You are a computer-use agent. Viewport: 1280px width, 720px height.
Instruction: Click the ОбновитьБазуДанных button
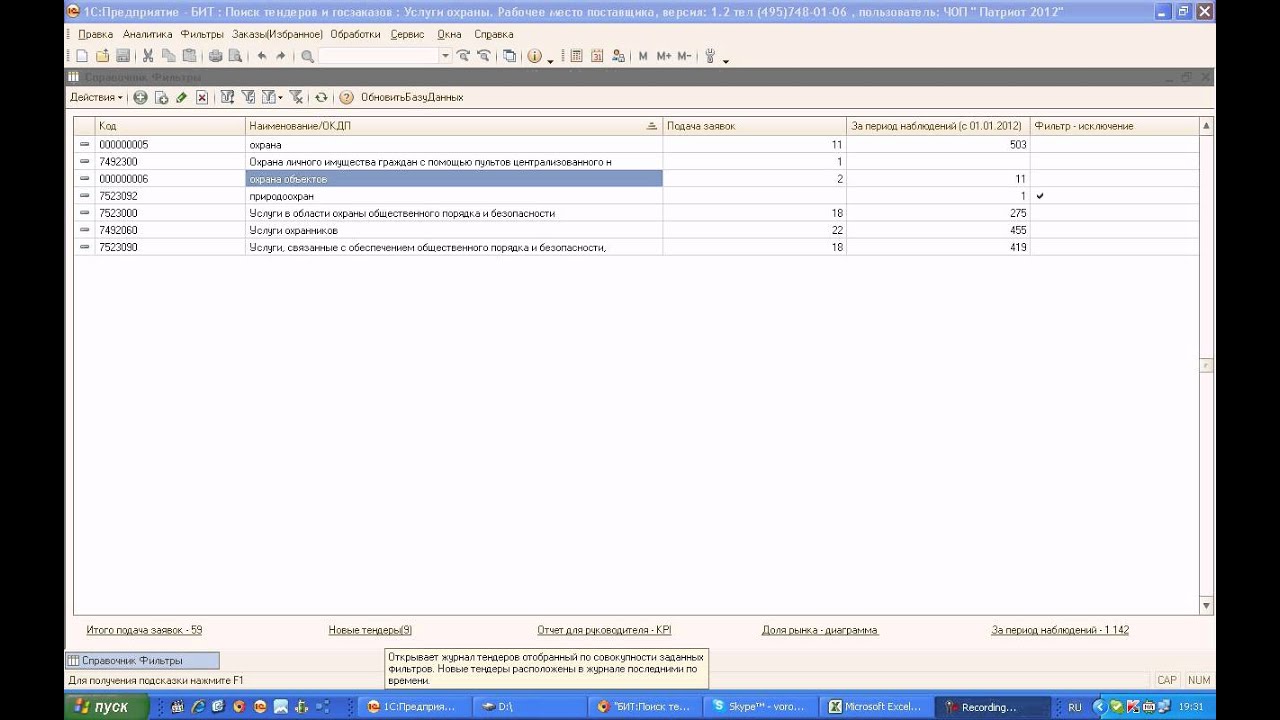[412, 97]
